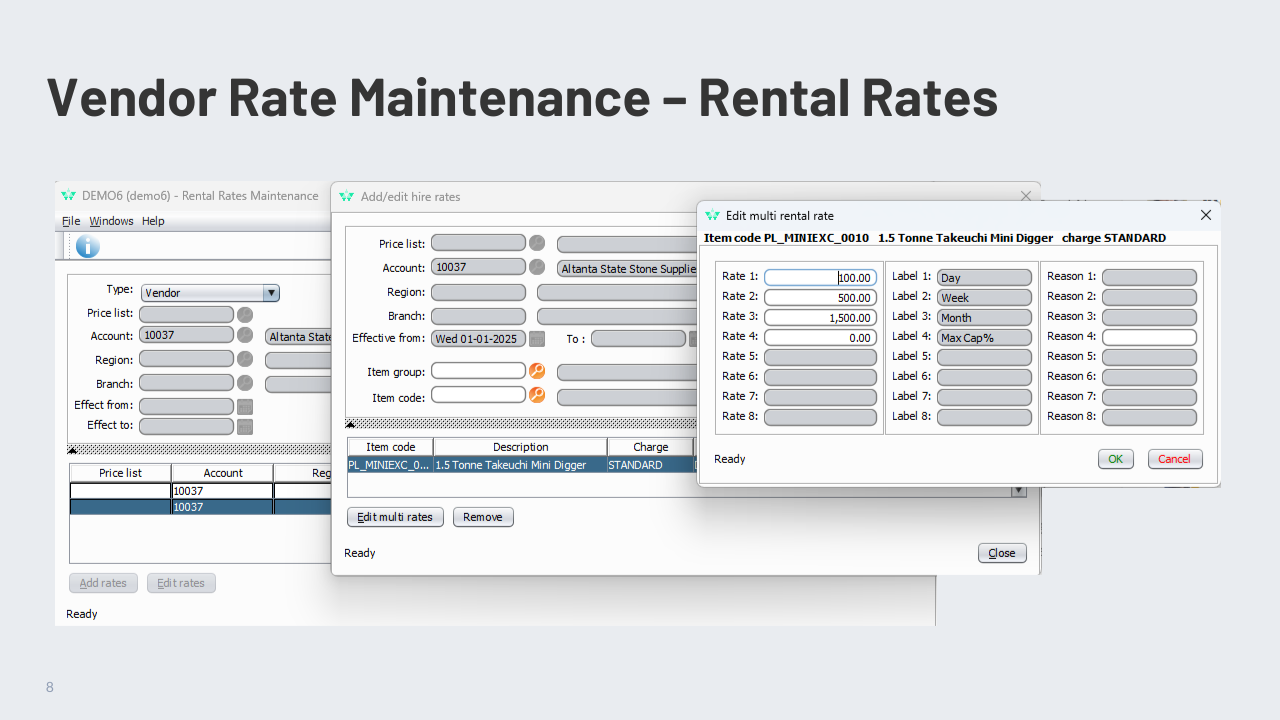Image resolution: width=1280 pixels, height=720 pixels.
Task: Open the Effective from calendar icon
Action: coord(537,339)
